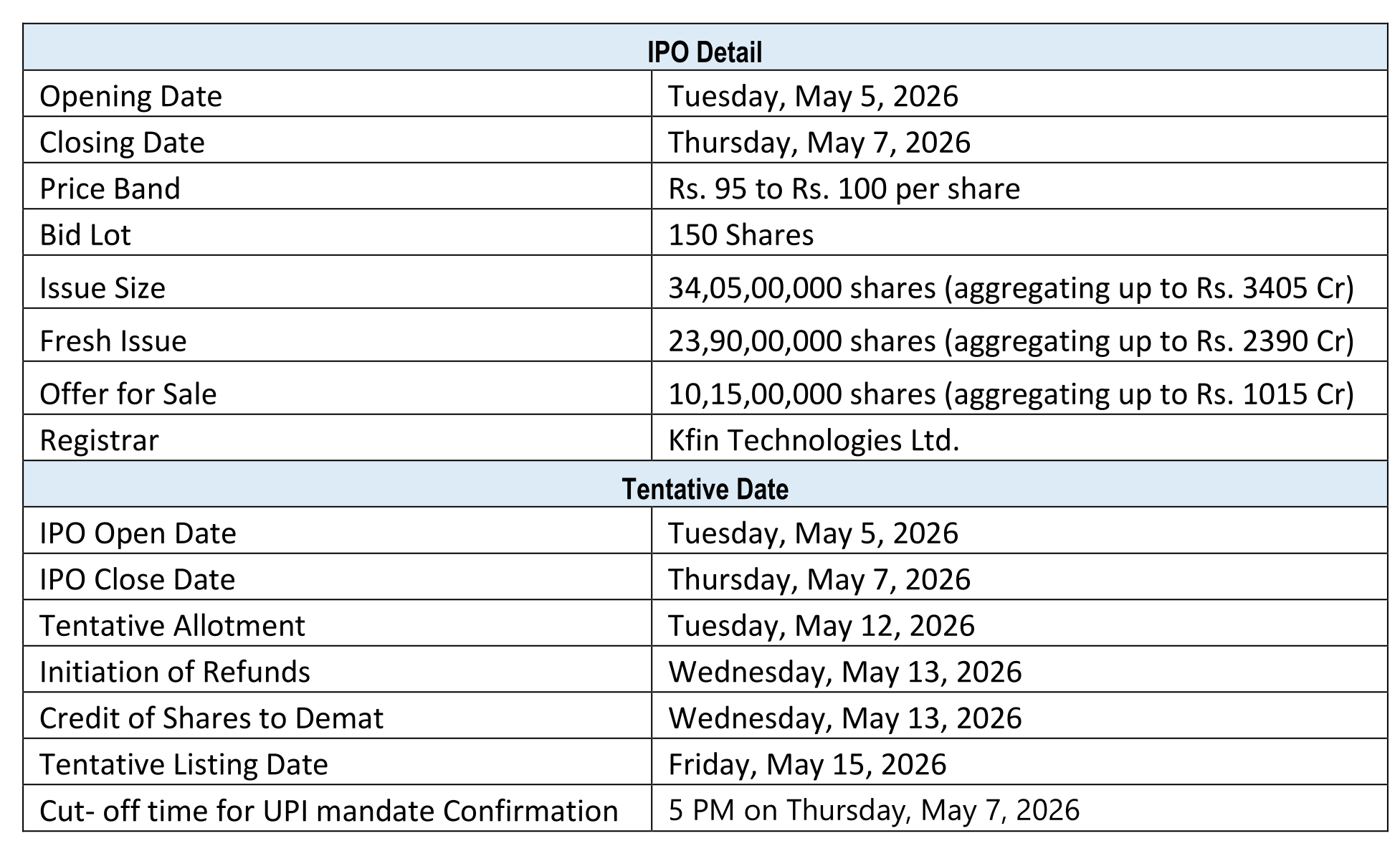Click the 150 Shares value cell

coord(741,235)
